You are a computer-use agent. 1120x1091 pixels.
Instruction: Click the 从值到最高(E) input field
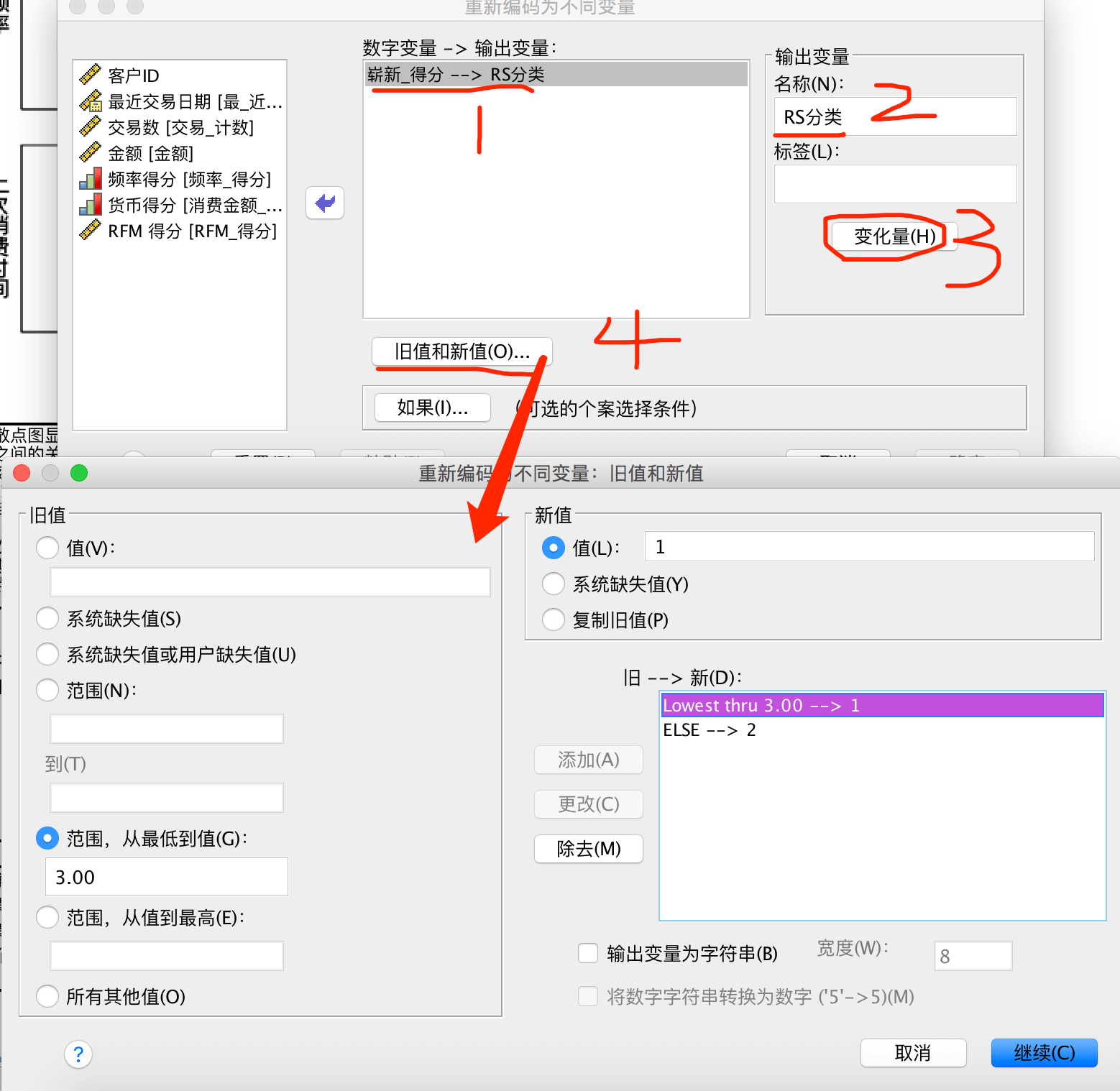167,956
